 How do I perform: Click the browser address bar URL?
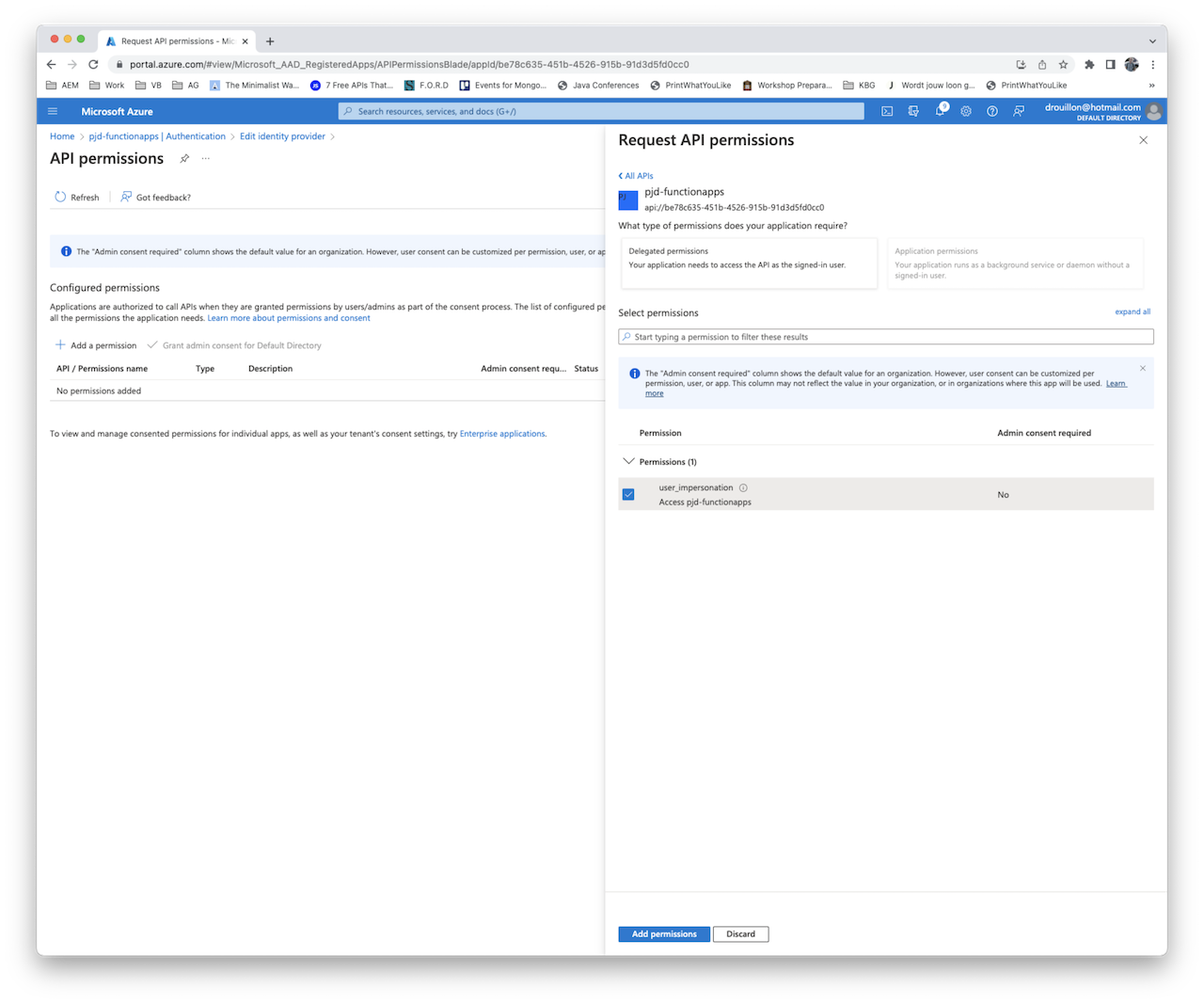click(409, 64)
